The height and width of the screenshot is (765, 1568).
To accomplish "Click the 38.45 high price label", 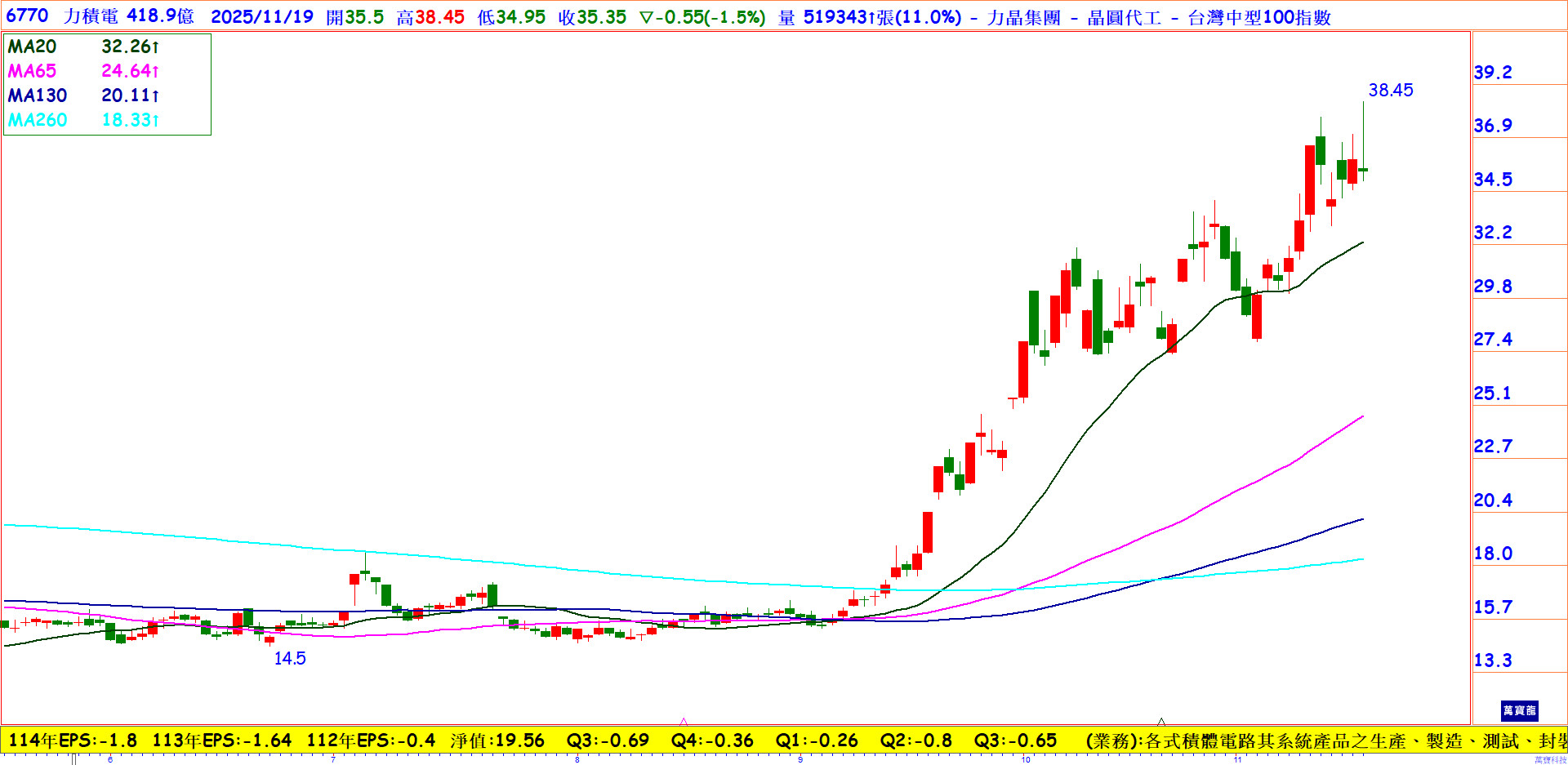I will pos(1390,90).
